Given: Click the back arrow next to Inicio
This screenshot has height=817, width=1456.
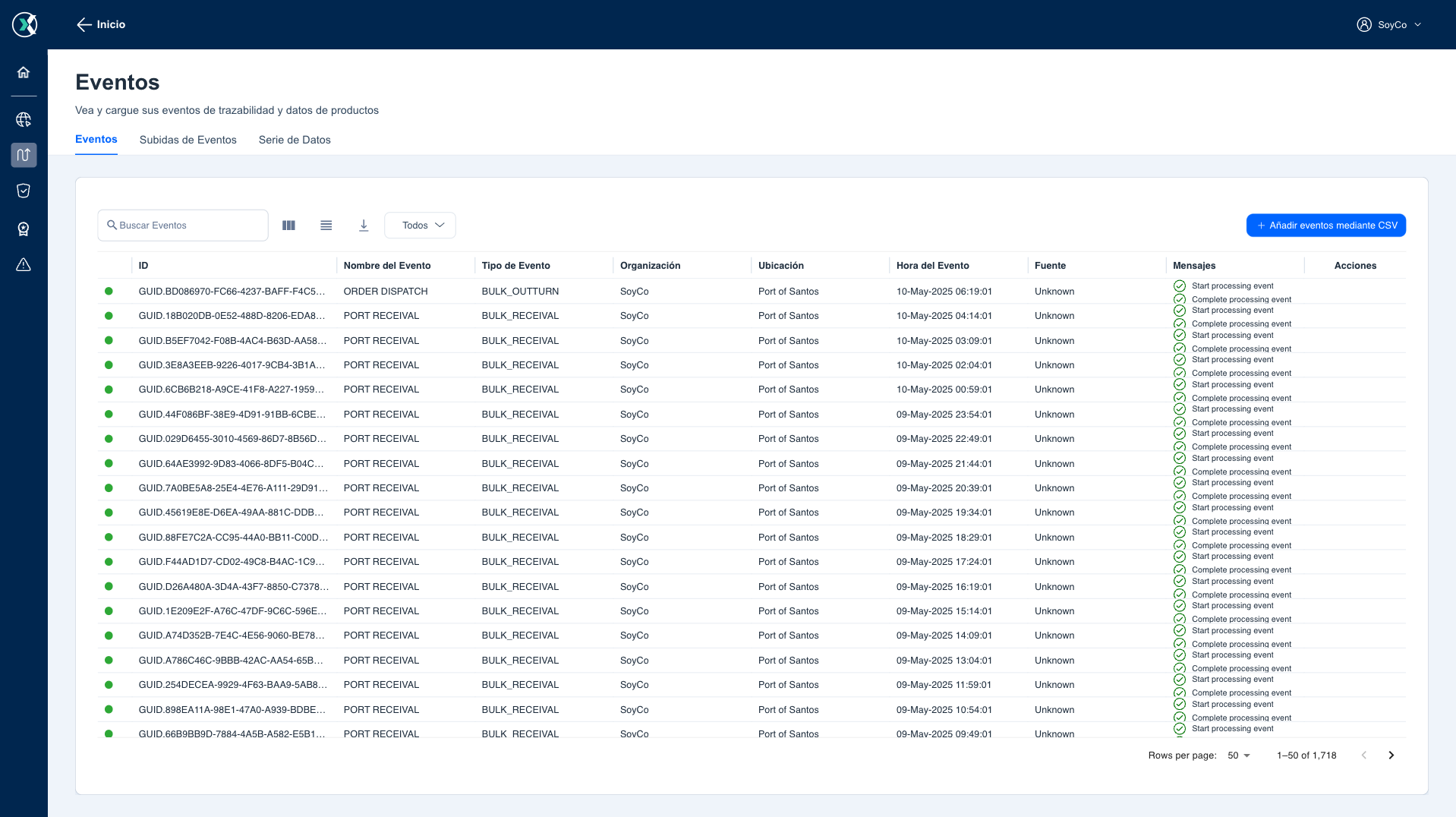Looking at the screenshot, I should click(84, 24).
